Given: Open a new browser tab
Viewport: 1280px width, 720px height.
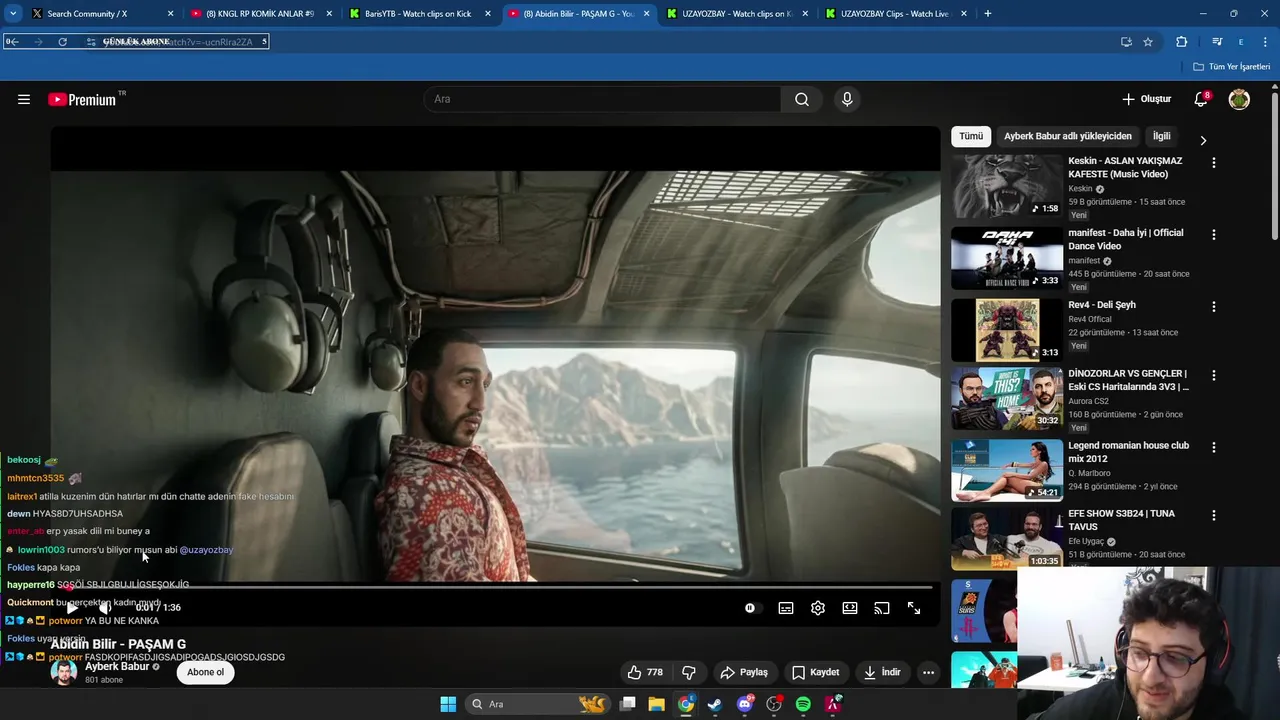Looking at the screenshot, I should point(988,14).
